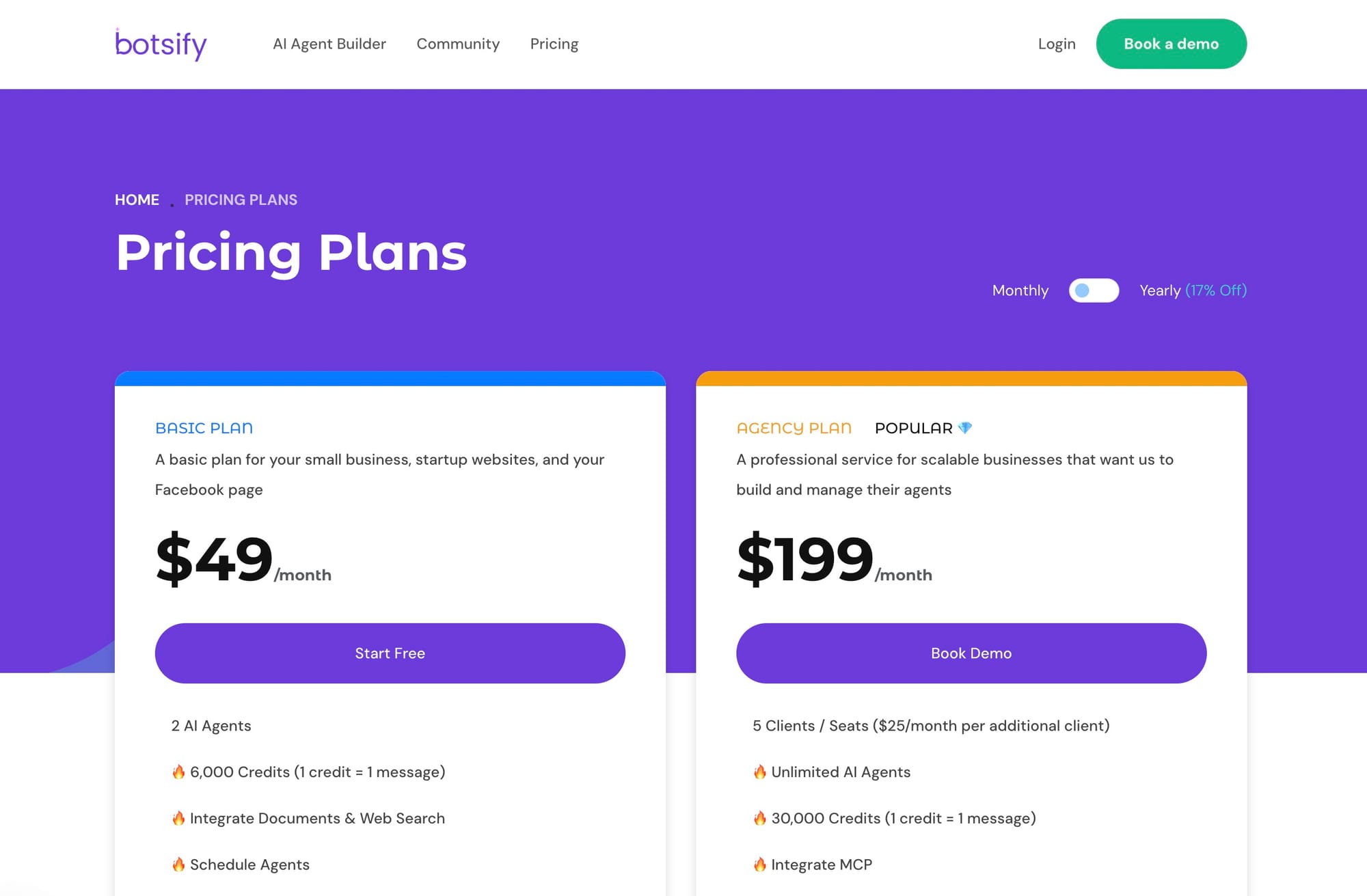Open the Pricing menu item
Viewport: 1367px width, 896px height.
click(554, 44)
